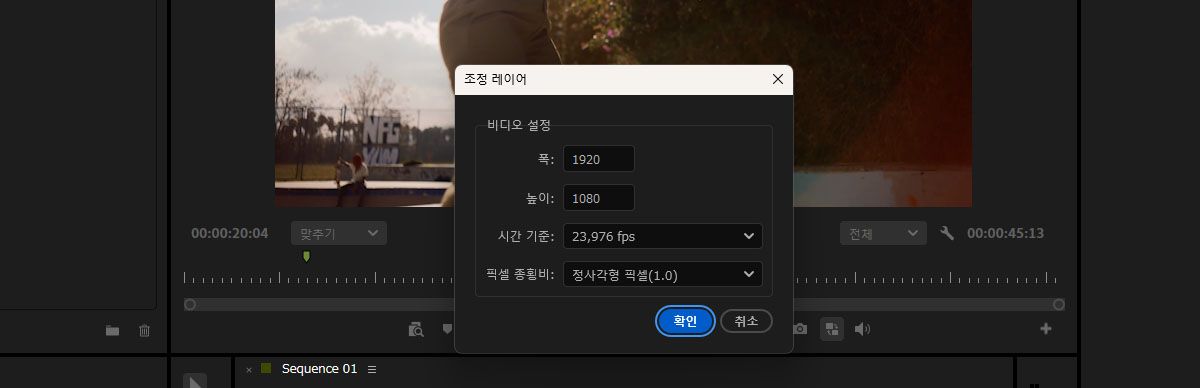The width and height of the screenshot is (1200, 388).
Task: Cancel the dialog with the 취소 button
Action: pos(746,321)
